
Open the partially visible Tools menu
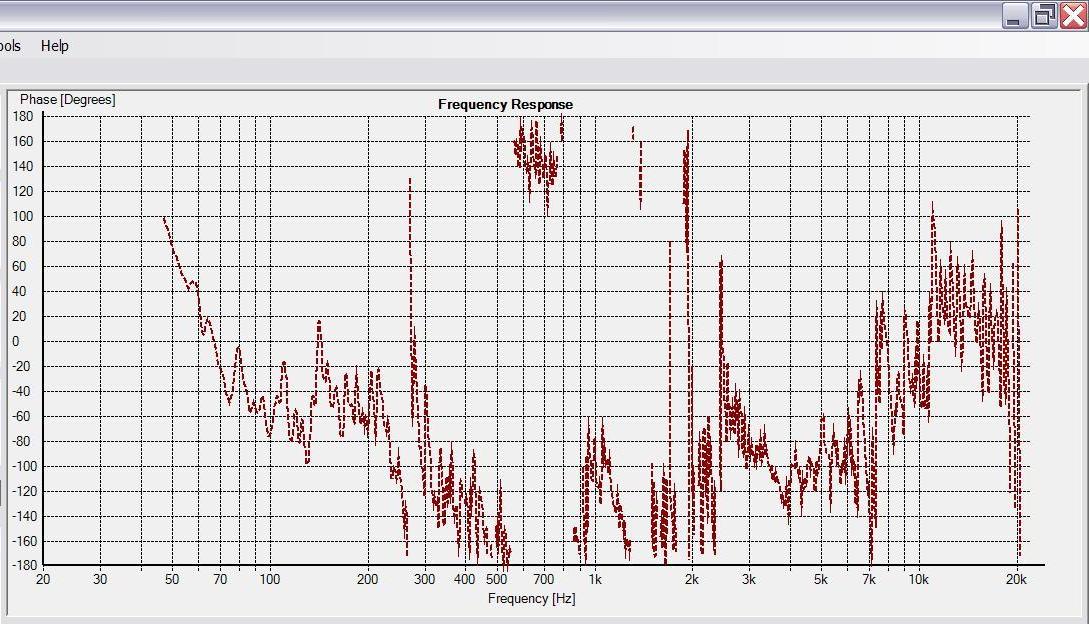click(10, 46)
